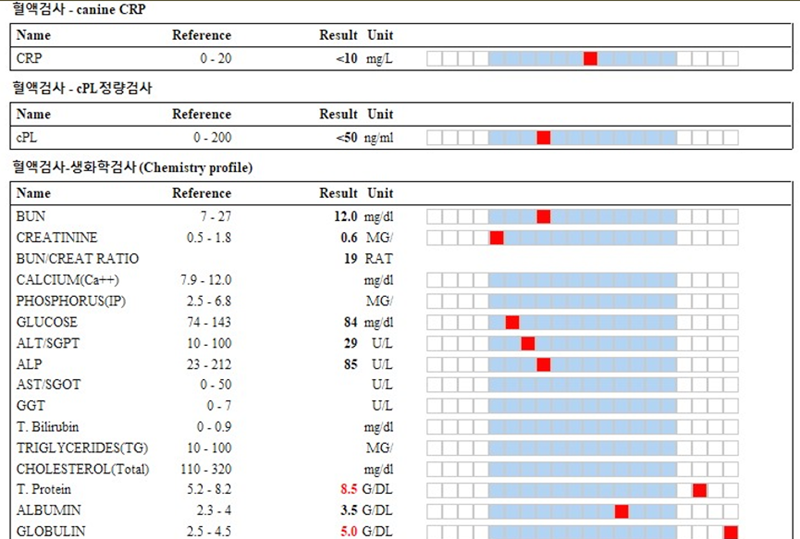800x539 pixels.
Task: Click the CALCIUM range bar
Action: click(x=583, y=280)
